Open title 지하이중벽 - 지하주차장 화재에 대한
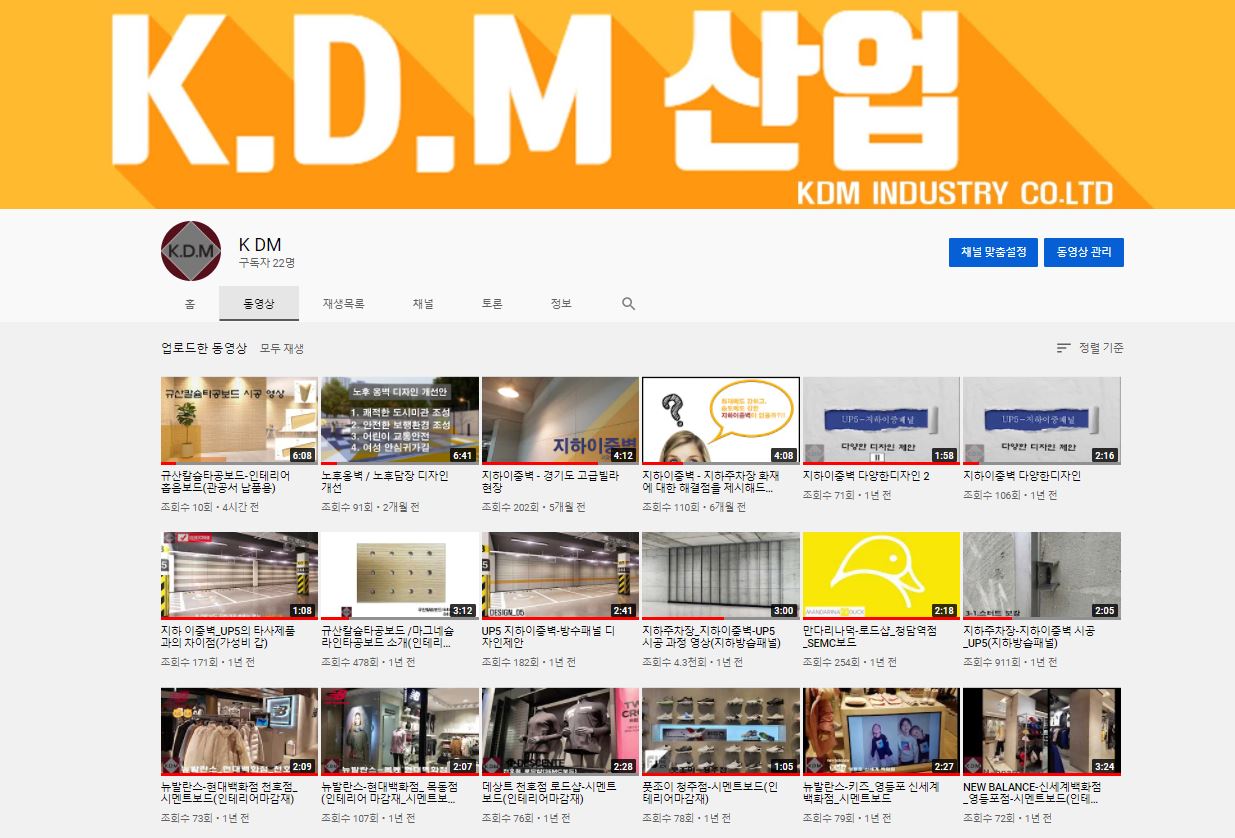The width and height of the screenshot is (1235, 838). (x=712, y=482)
